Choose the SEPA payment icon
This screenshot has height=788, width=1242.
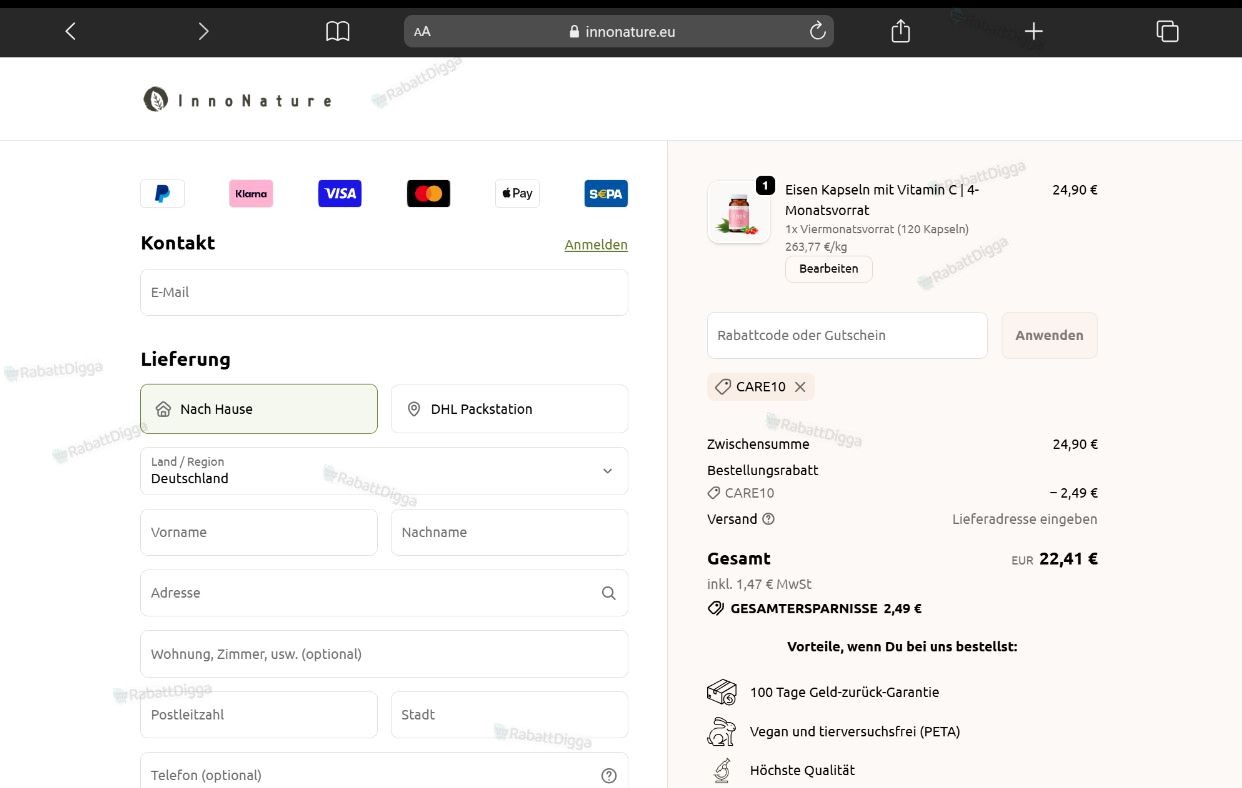tap(606, 193)
